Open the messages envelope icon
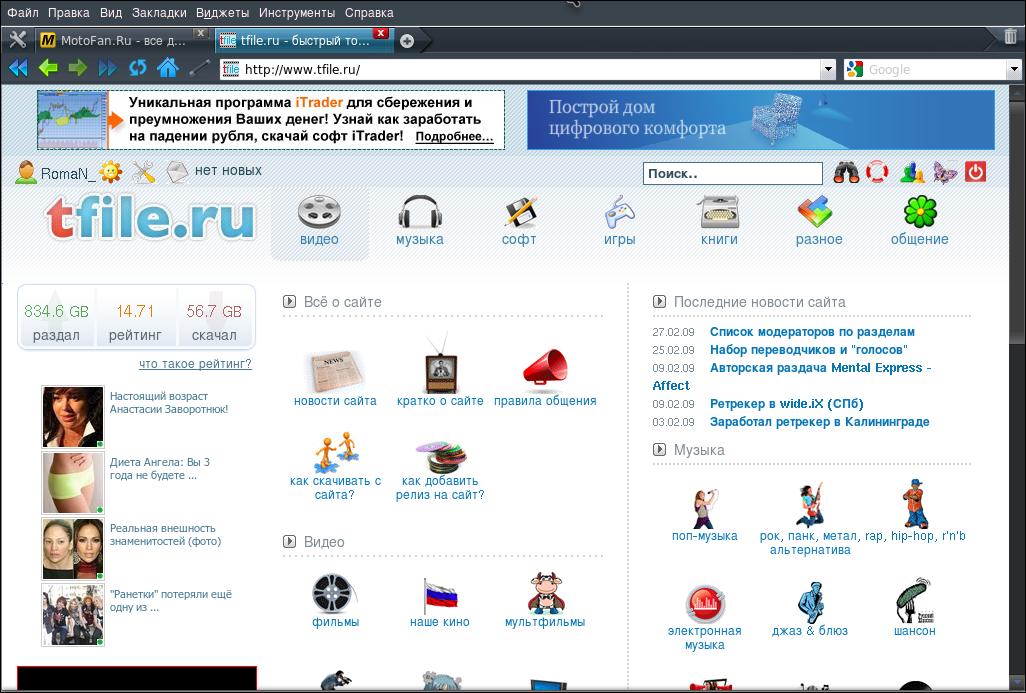The image size is (1026, 693). pyautogui.click(x=177, y=172)
